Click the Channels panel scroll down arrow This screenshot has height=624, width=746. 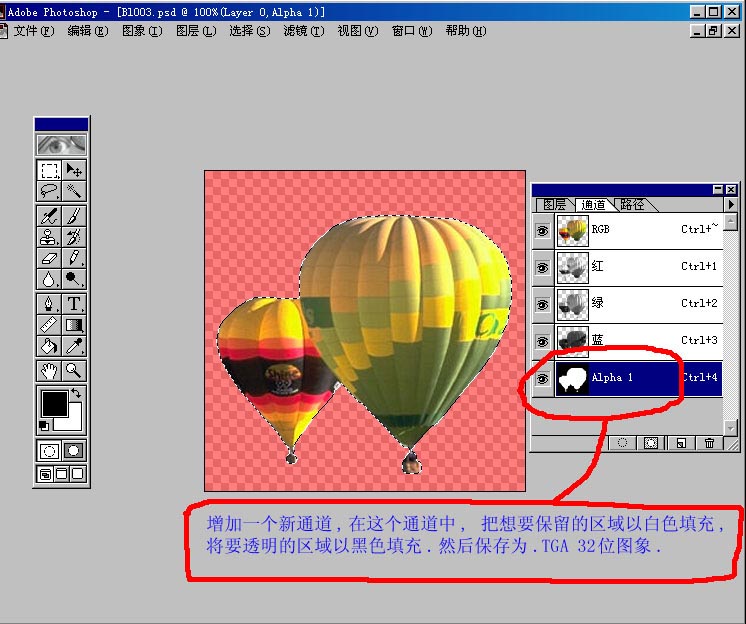click(730, 428)
